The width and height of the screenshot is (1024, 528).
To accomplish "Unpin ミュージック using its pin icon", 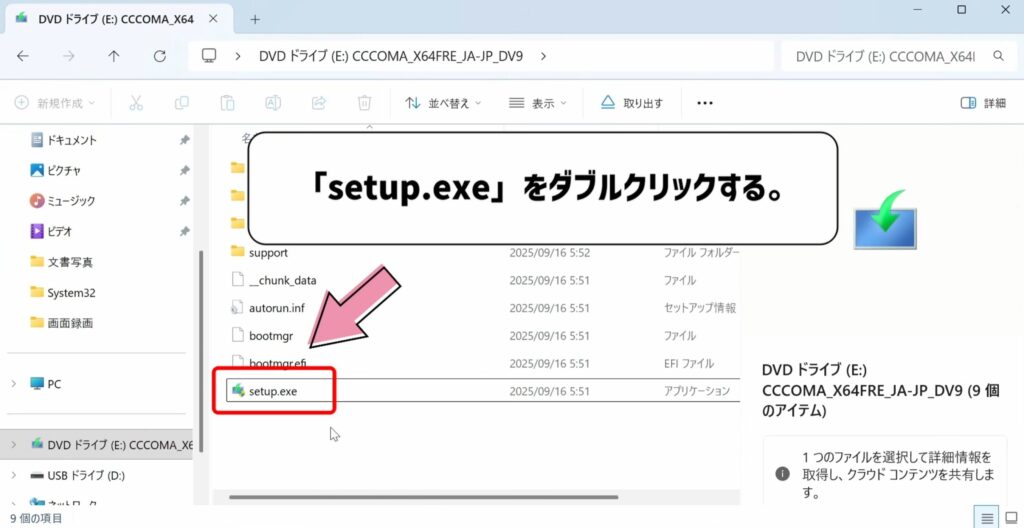I will pos(184,201).
